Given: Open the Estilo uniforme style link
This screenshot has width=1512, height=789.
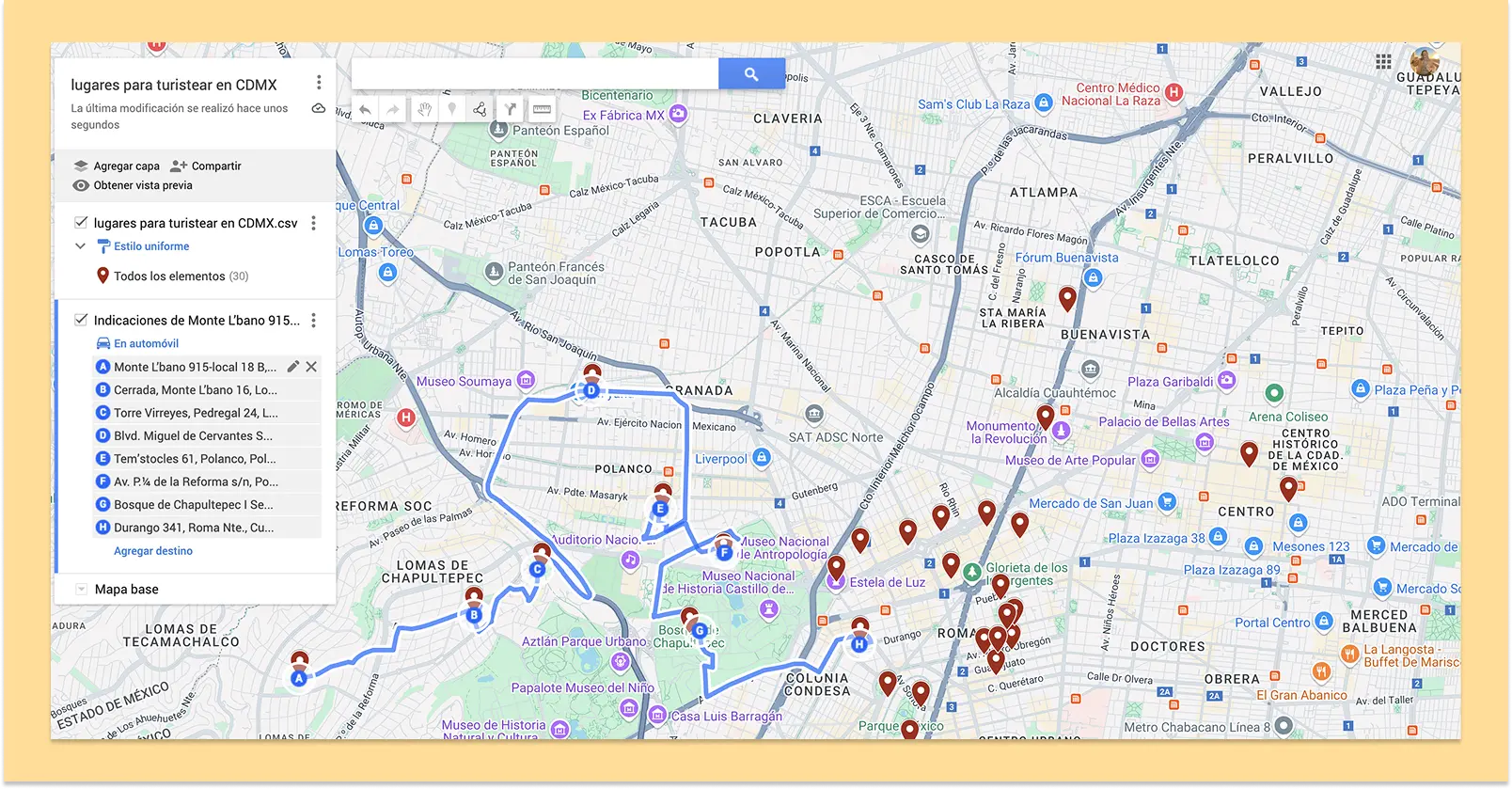Looking at the screenshot, I should (151, 246).
